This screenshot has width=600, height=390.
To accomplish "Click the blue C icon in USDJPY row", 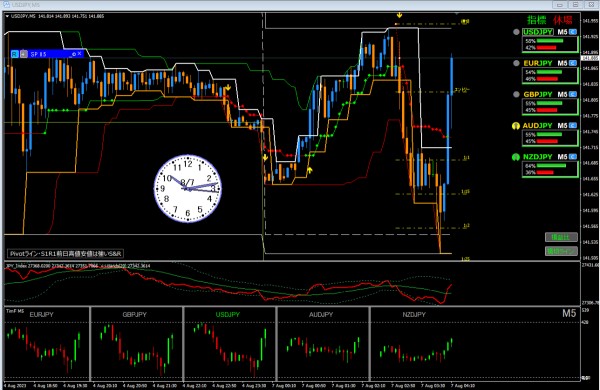I will point(573,32).
